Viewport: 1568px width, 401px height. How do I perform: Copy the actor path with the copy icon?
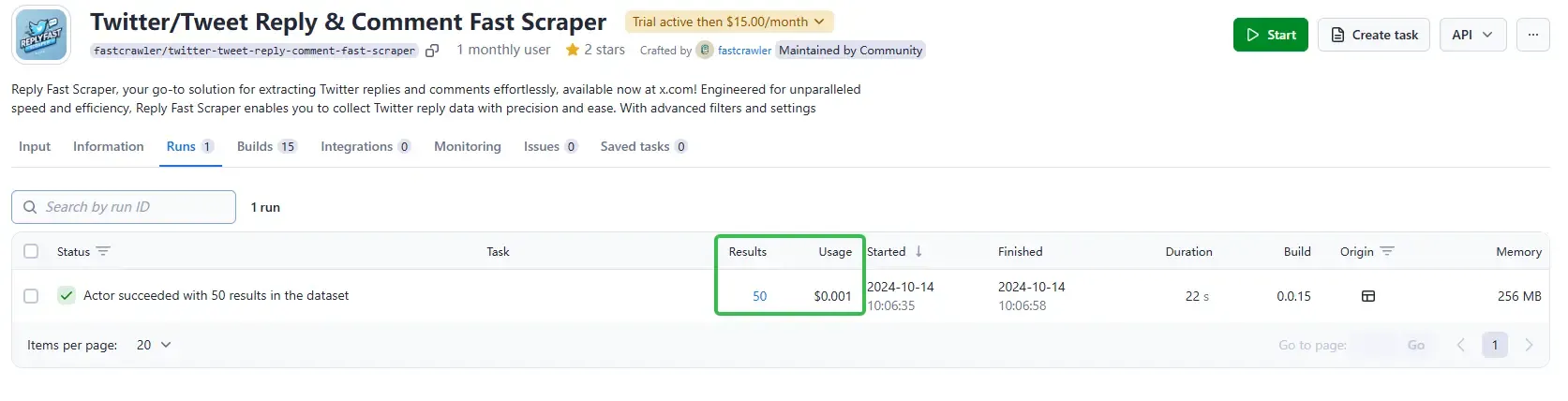432,51
